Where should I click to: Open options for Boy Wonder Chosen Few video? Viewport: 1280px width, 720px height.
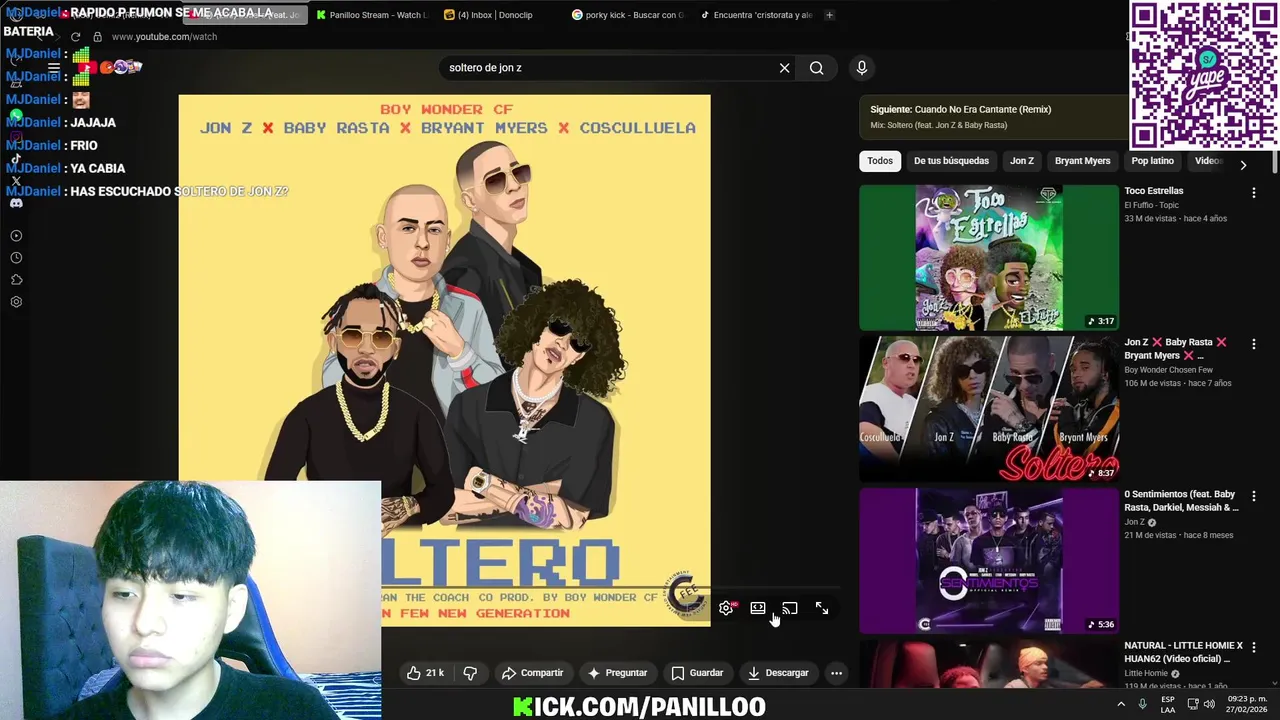tap(1254, 344)
